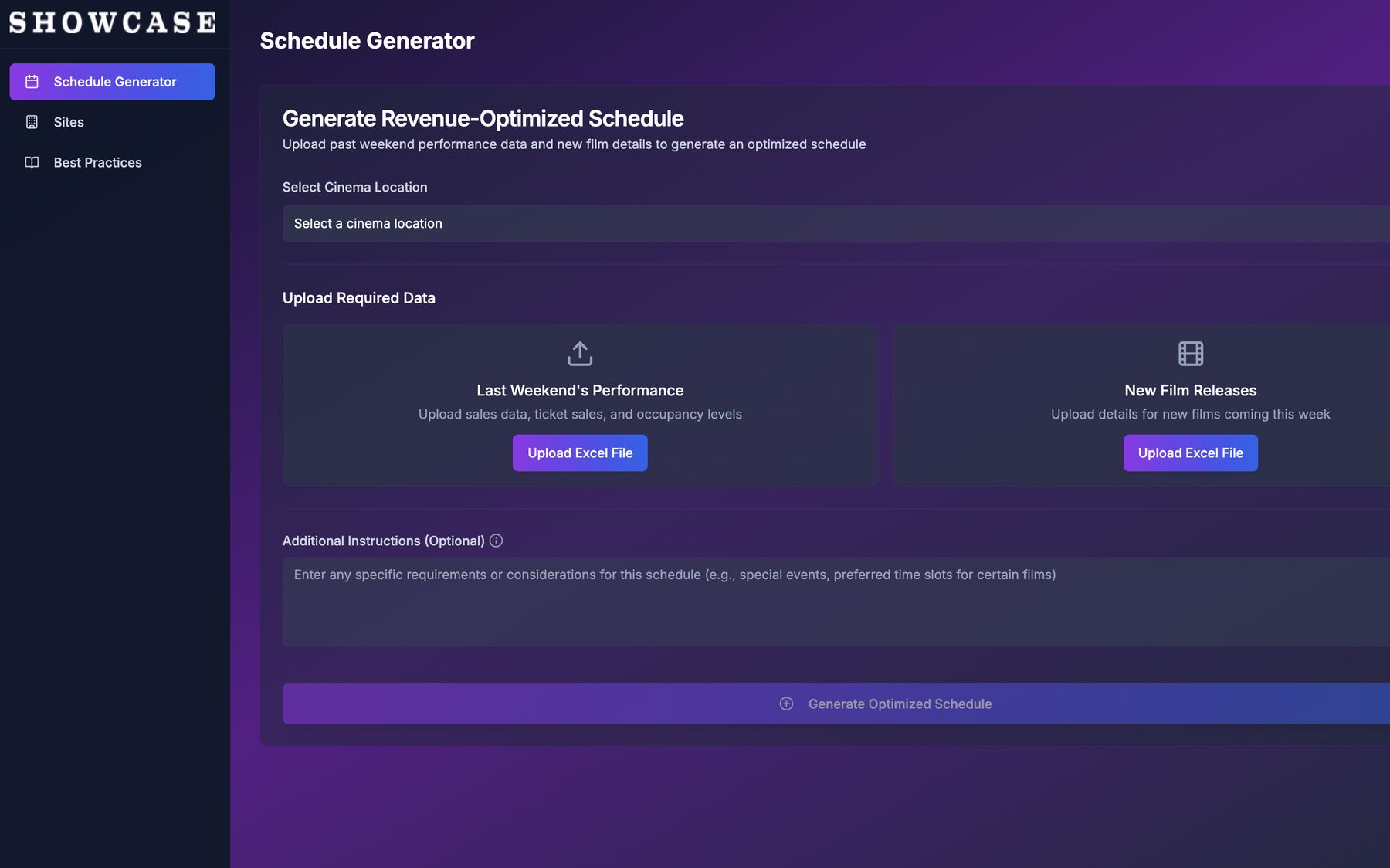Click the info icon next to Additional Instructions
The width and height of the screenshot is (1390, 868).
(x=497, y=541)
